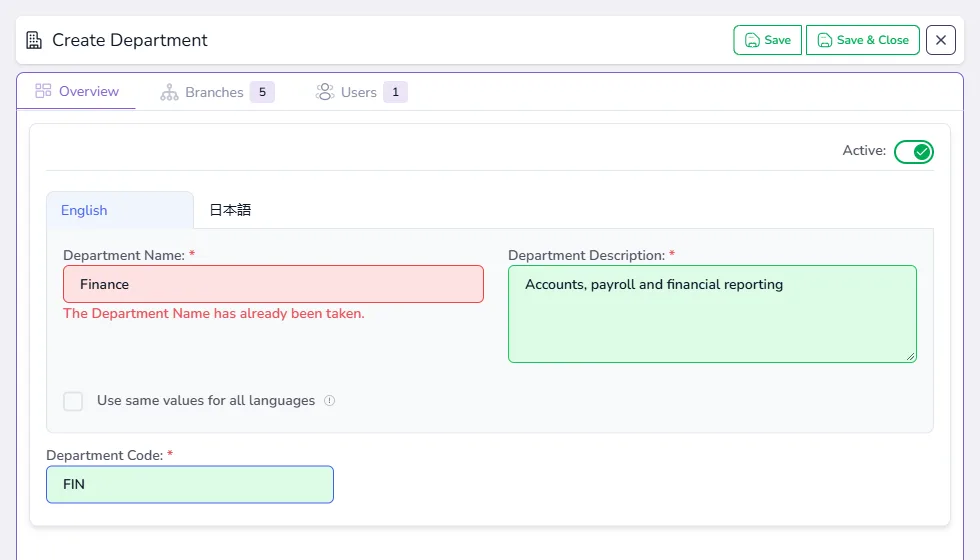Open the Users tab
Screen dimensions: 980x560
[x=361, y=92]
